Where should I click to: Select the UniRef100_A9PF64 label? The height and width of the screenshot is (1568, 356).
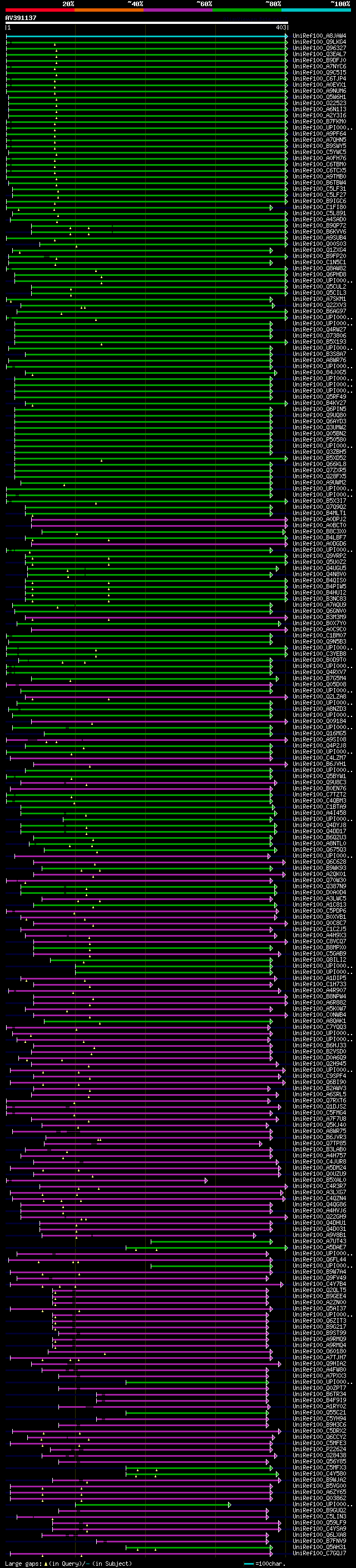pyautogui.click(x=319, y=134)
